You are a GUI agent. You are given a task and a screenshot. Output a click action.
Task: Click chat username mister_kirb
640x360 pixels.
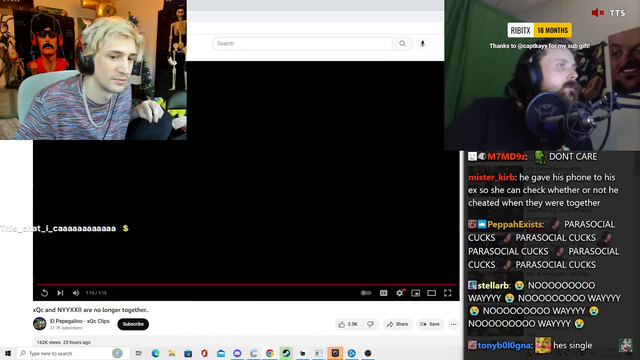coord(491,178)
